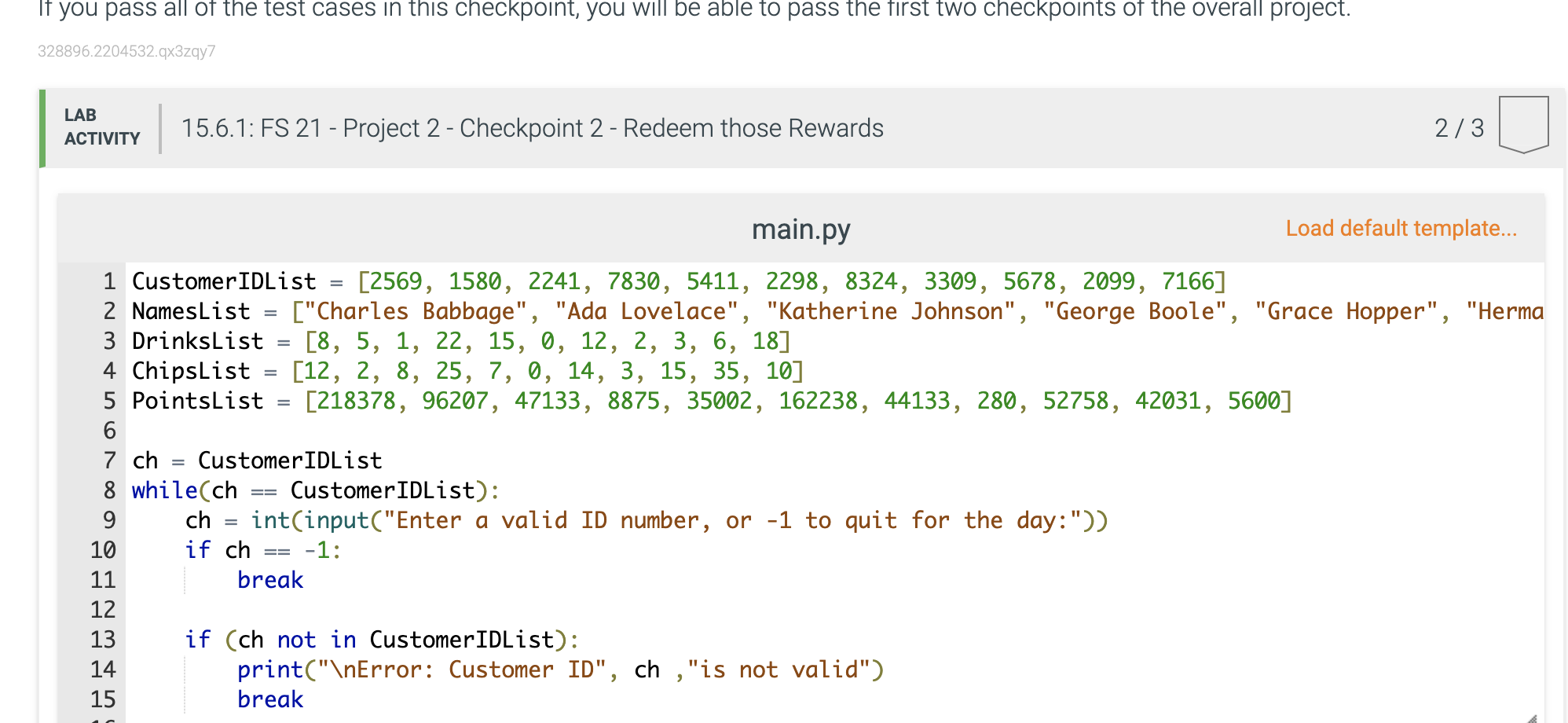Click the main.py editor header
1568x723 pixels.
(800, 229)
